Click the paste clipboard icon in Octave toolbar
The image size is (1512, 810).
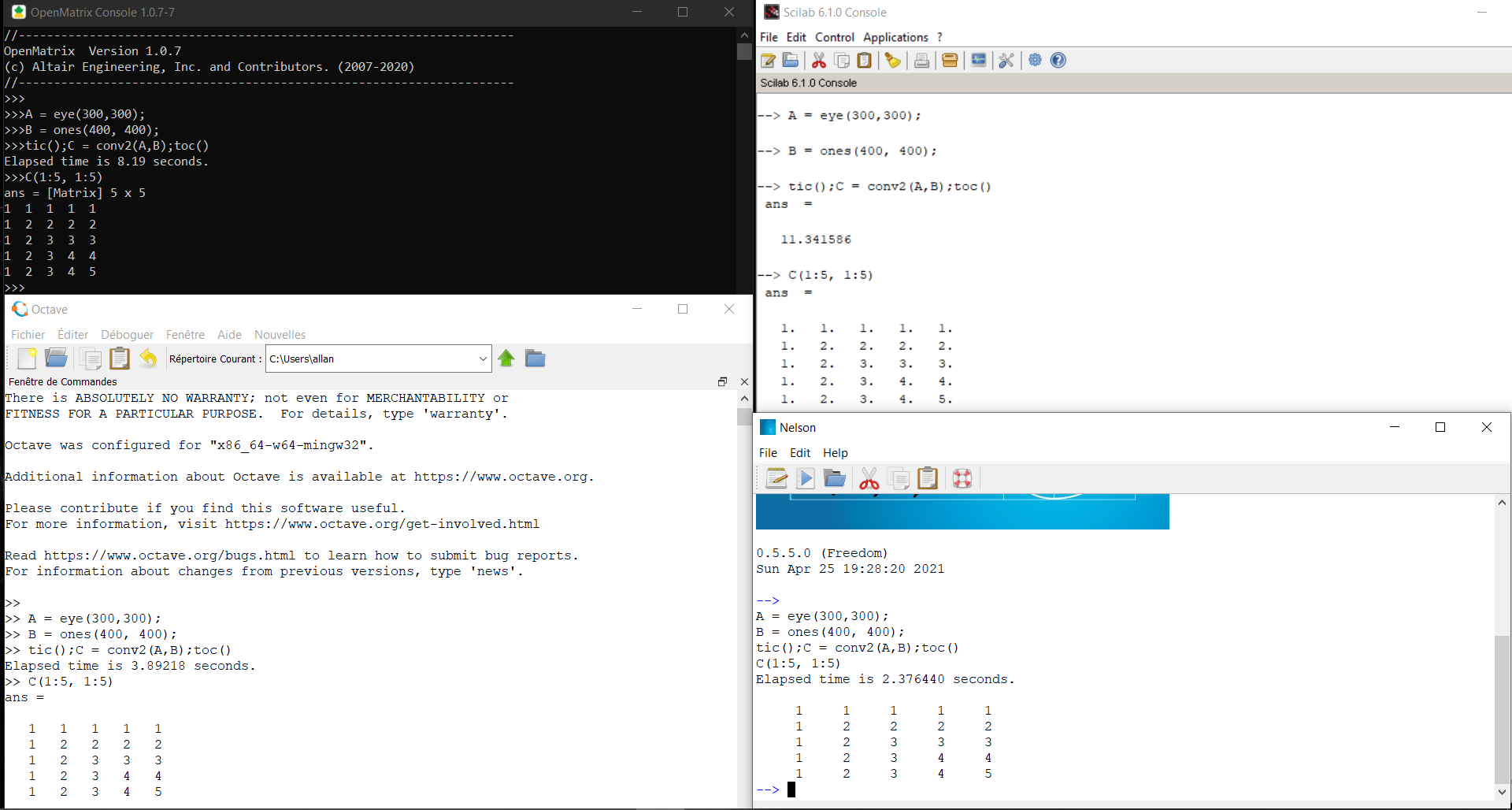pyautogui.click(x=120, y=359)
